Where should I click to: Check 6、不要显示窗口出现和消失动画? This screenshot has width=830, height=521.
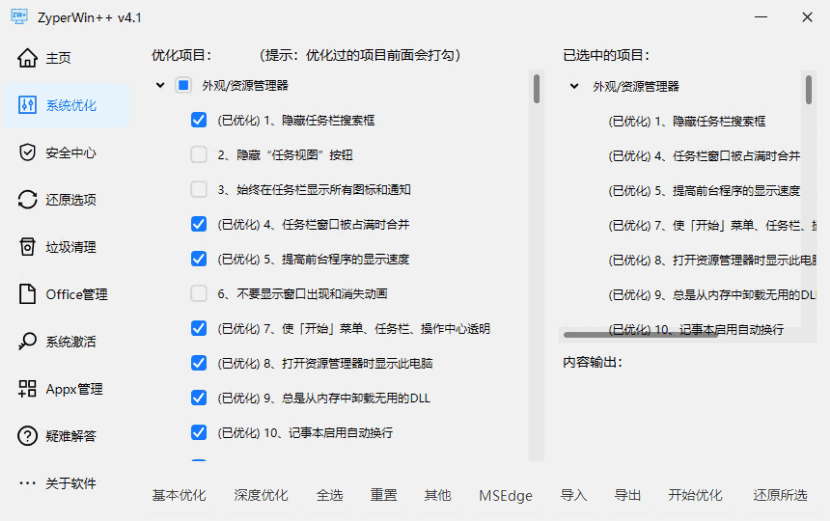pyautogui.click(x=199, y=293)
